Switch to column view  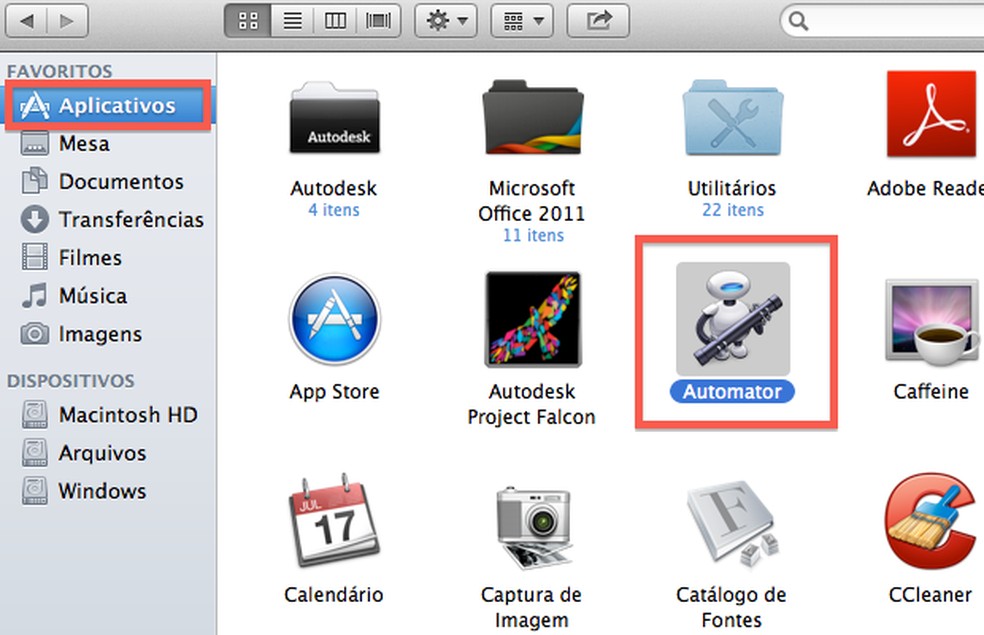point(335,21)
